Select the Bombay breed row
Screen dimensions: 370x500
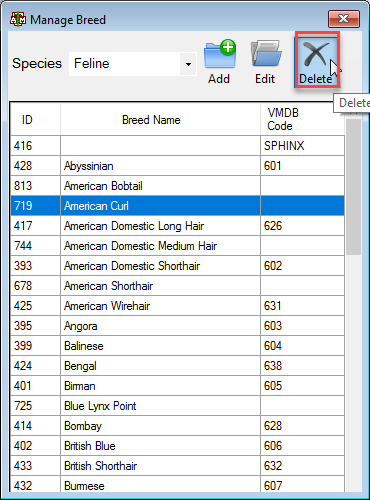pyautogui.click(x=178, y=426)
